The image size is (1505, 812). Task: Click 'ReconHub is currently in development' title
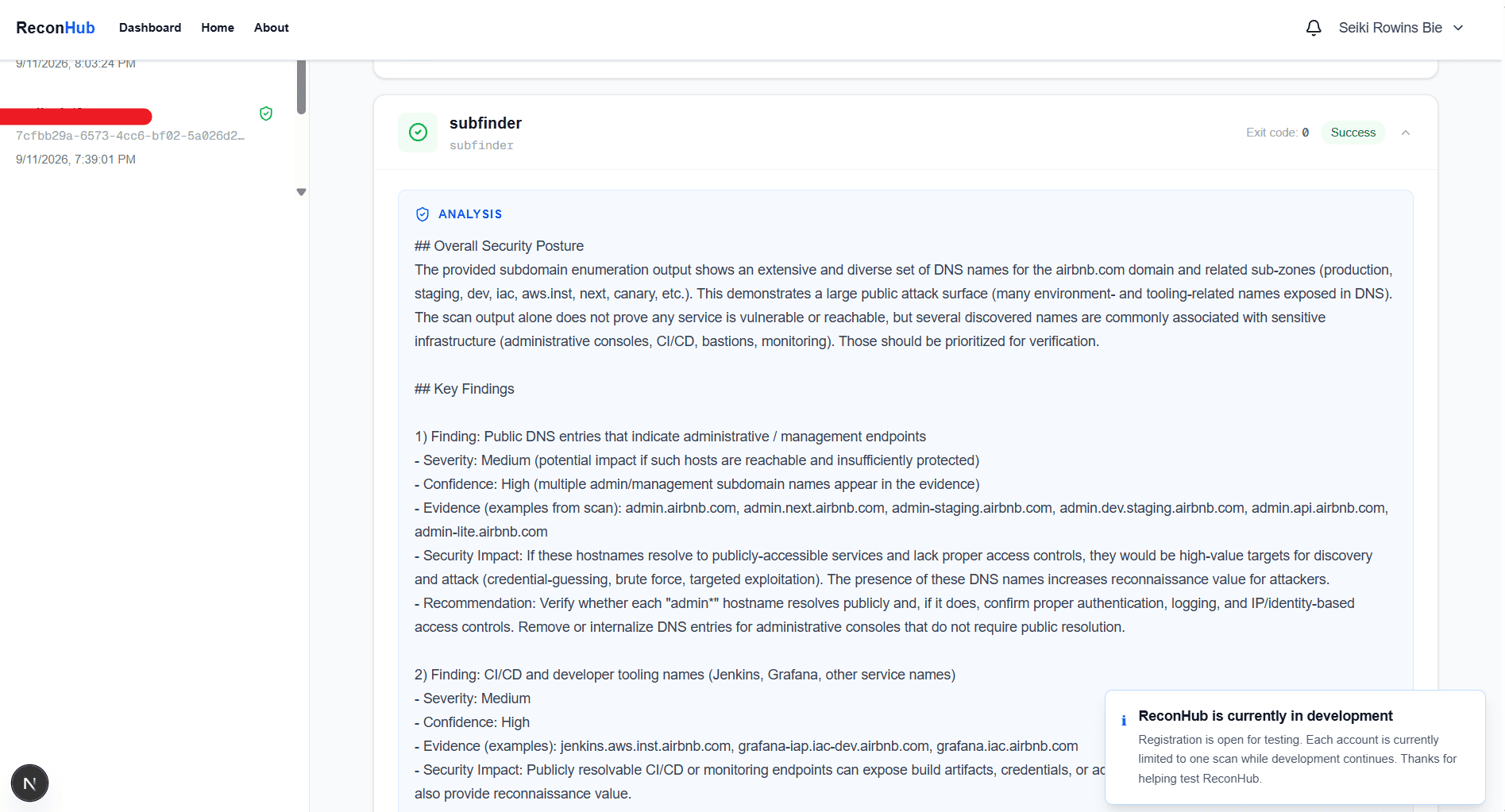click(x=1265, y=716)
